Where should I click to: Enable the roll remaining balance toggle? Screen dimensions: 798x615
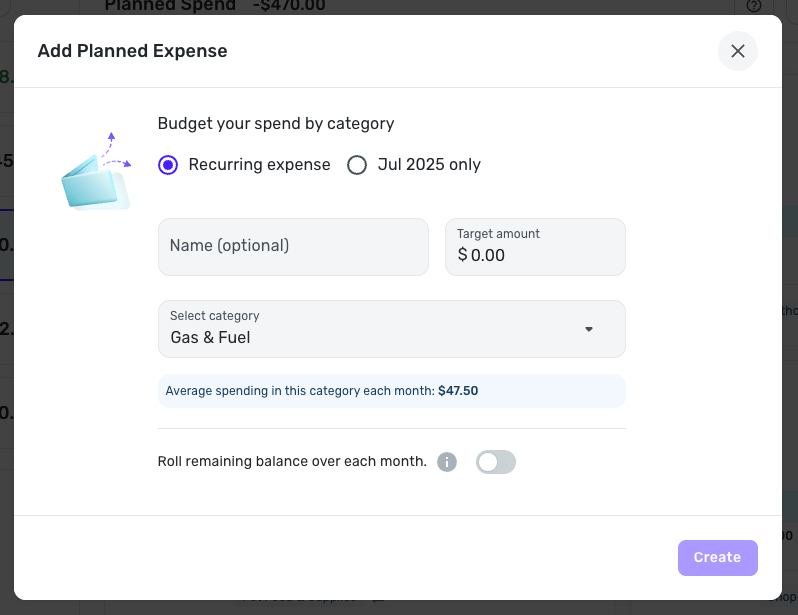click(496, 462)
